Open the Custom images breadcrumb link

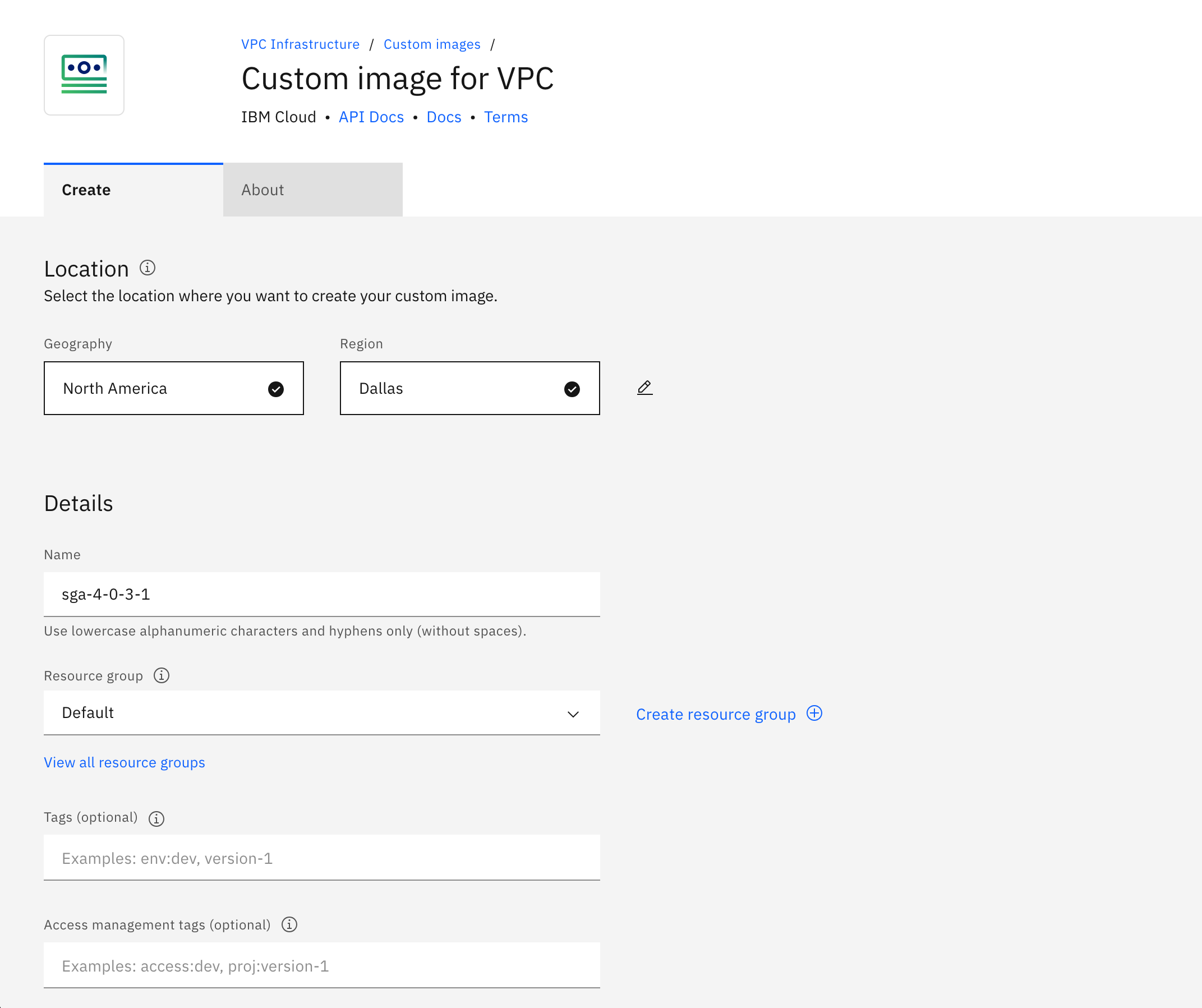[x=431, y=44]
